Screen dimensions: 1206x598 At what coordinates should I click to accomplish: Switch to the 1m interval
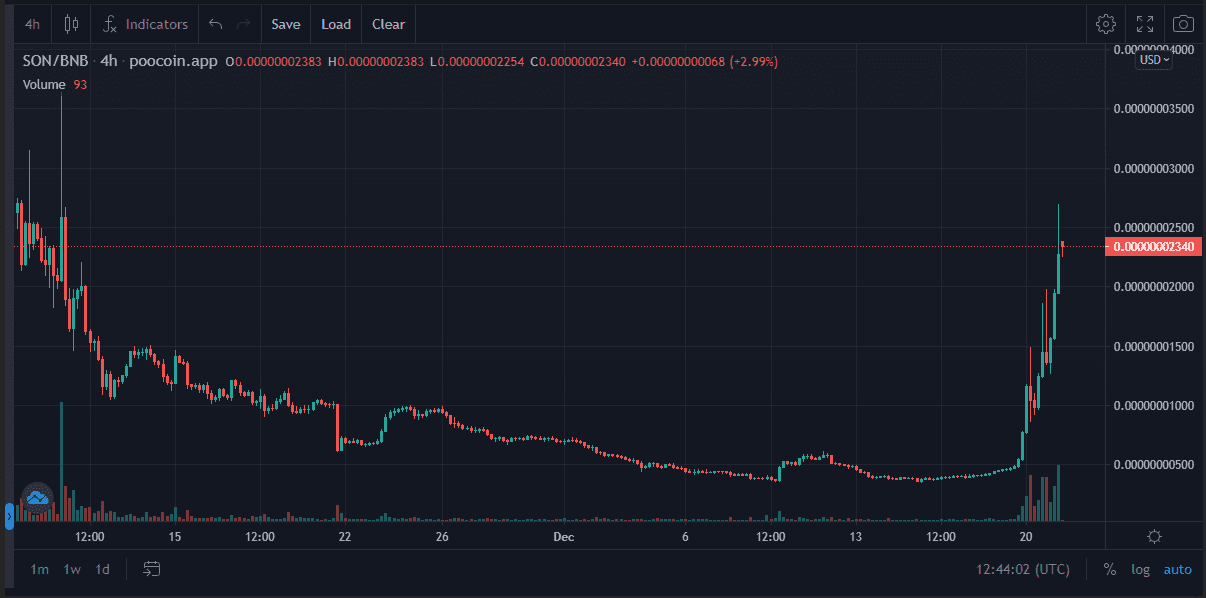[x=39, y=568]
